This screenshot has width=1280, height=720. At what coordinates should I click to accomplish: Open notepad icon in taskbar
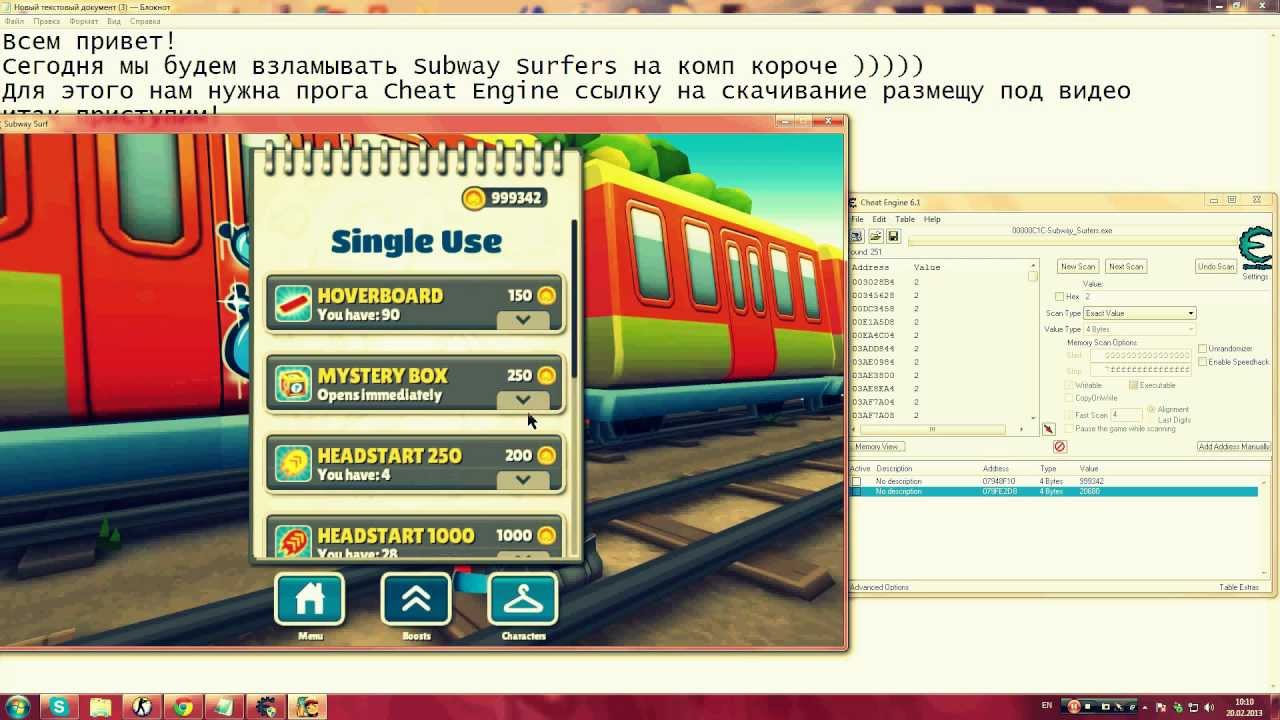pyautogui.click(x=224, y=707)
